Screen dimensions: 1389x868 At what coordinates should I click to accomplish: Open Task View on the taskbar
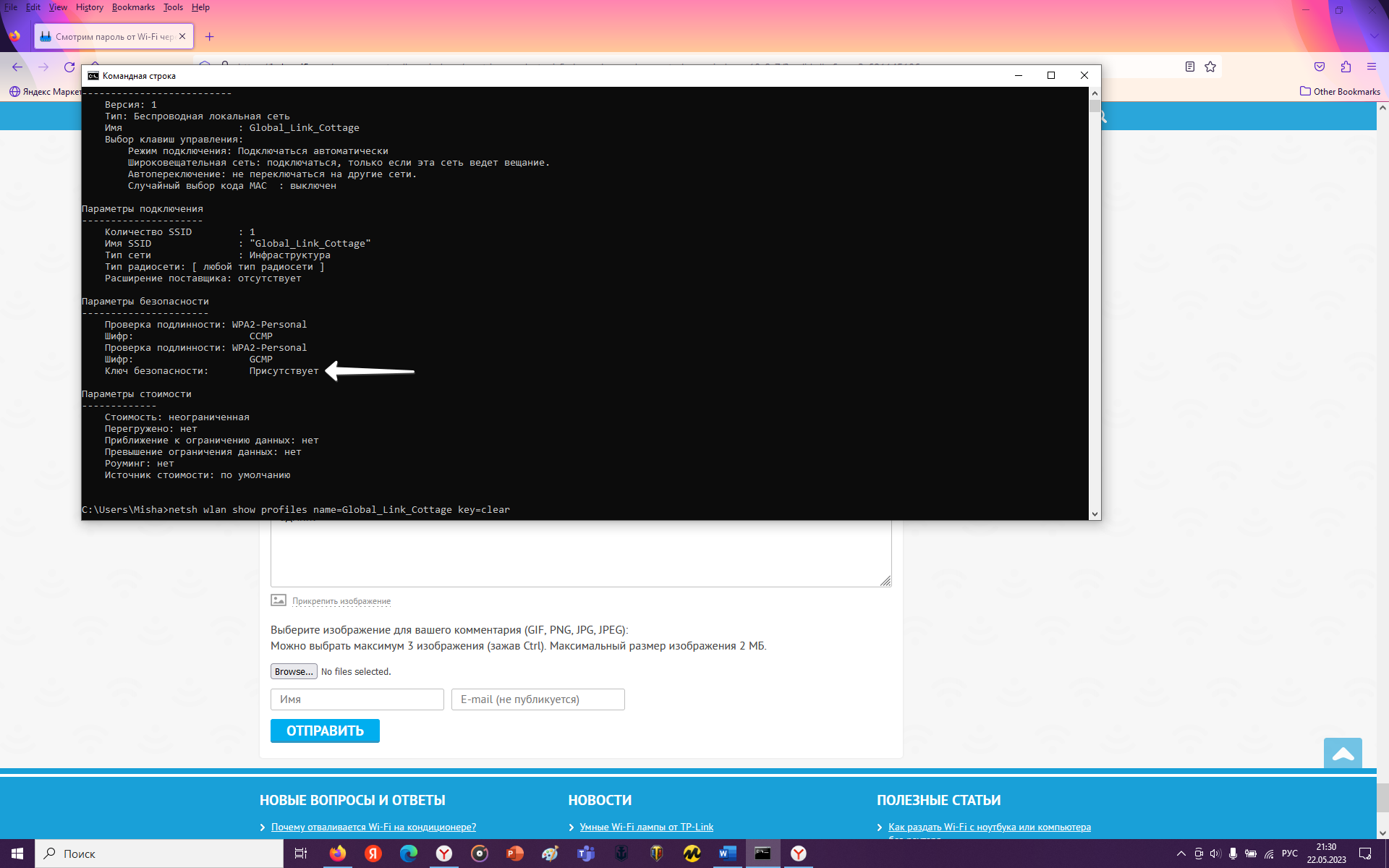coord(301,854)
